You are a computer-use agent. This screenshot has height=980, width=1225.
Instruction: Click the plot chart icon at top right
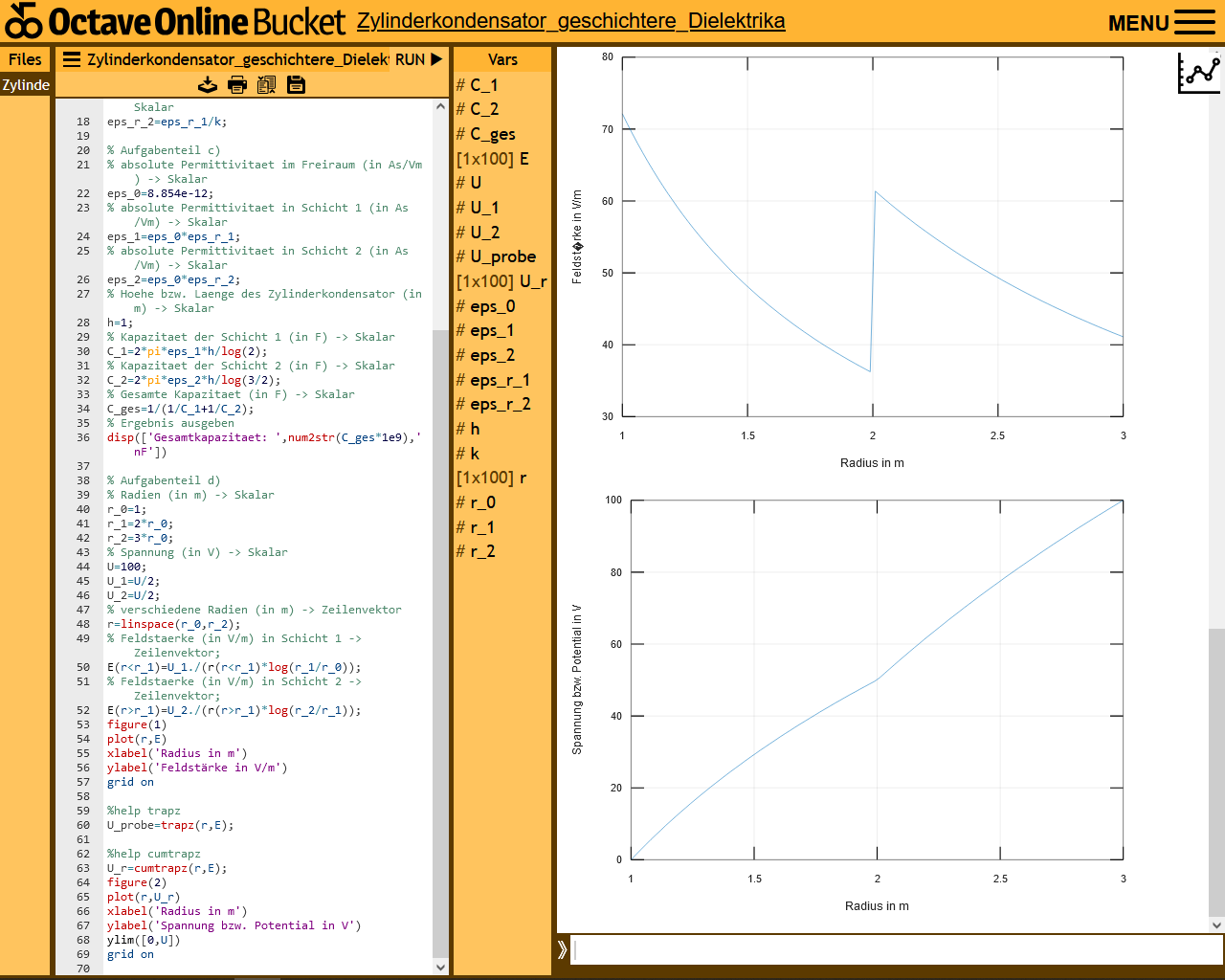tap(1198, 73)
